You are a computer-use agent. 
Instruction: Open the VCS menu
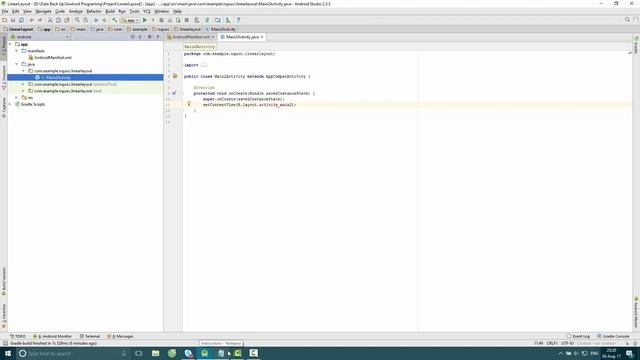pos(147,11)
